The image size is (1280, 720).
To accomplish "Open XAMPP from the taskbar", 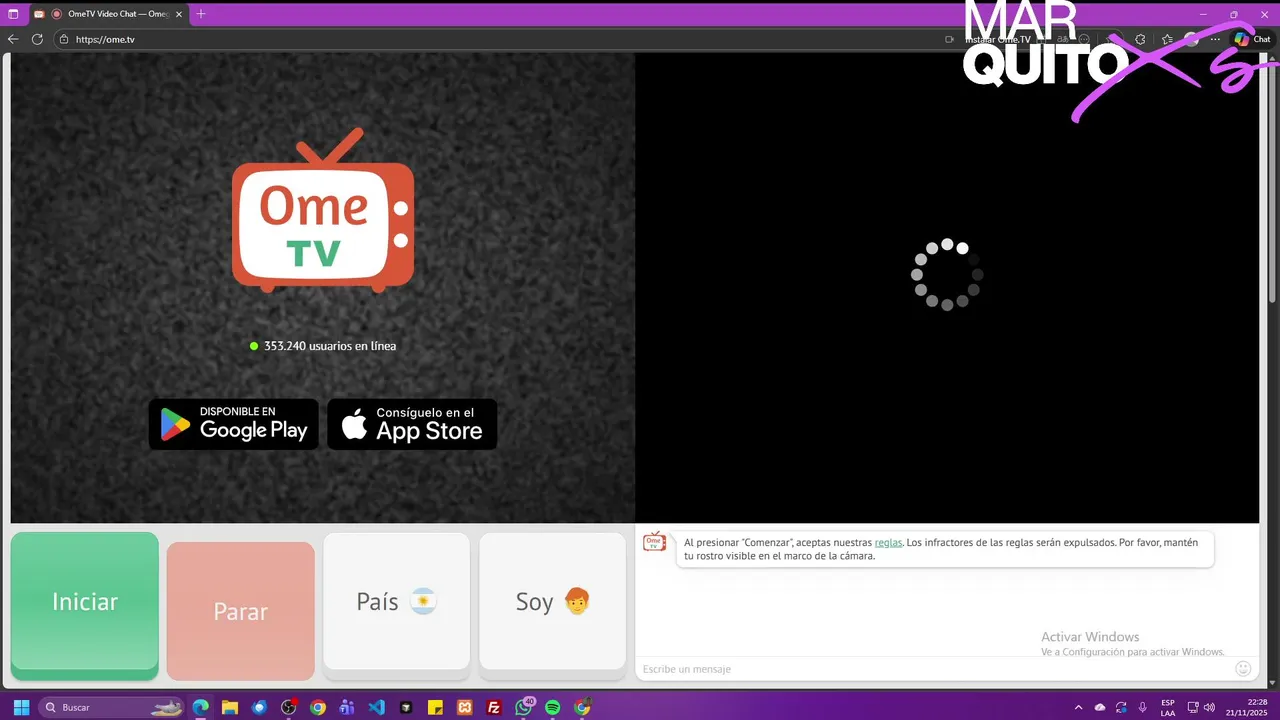I will click(x=464, y=707).
